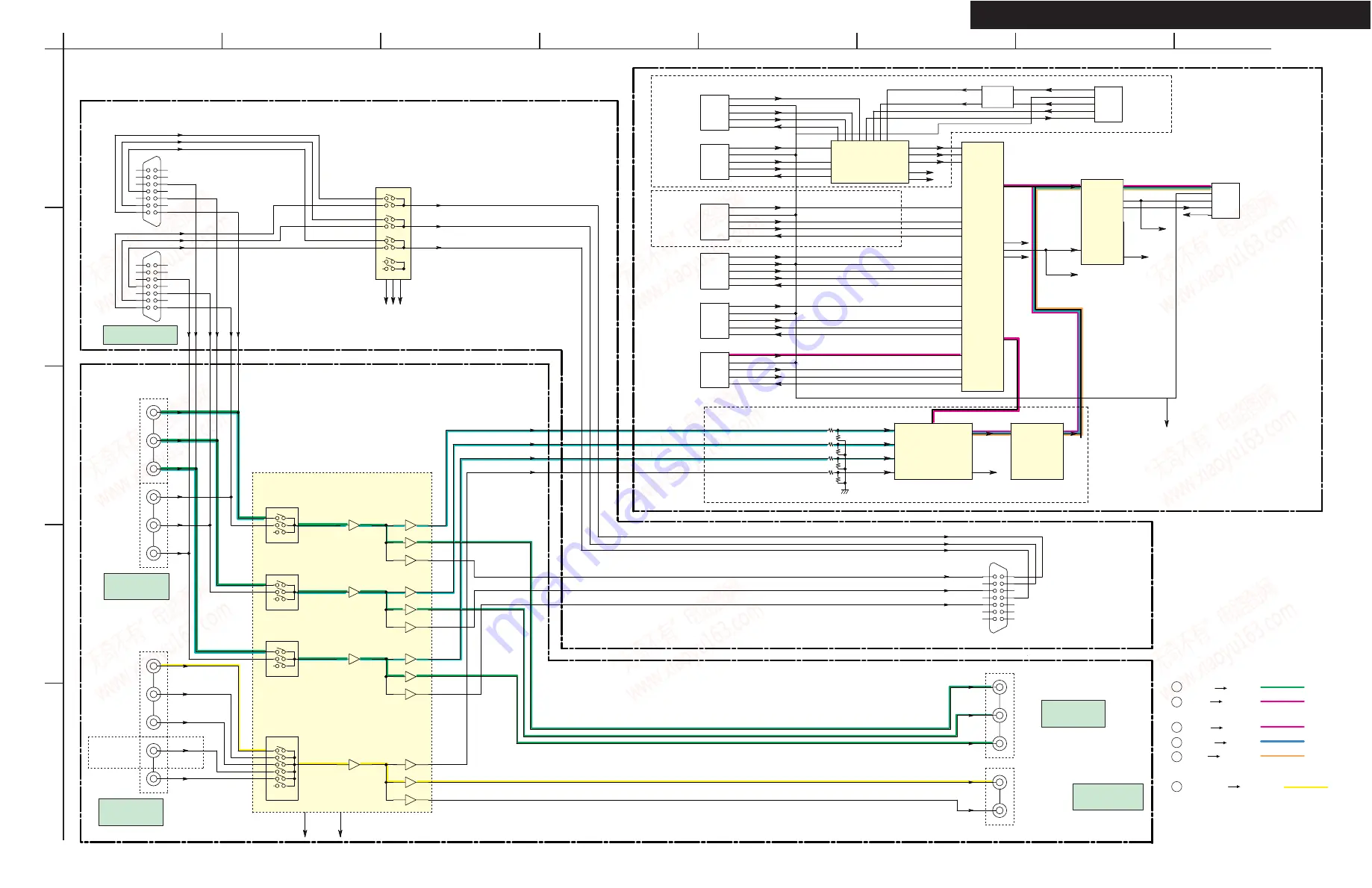The height and width of the screenshot is (888, 1372).
Task: Click the topmost input jack with green wire
Action: pyautogui.click(x=154, y=412)
